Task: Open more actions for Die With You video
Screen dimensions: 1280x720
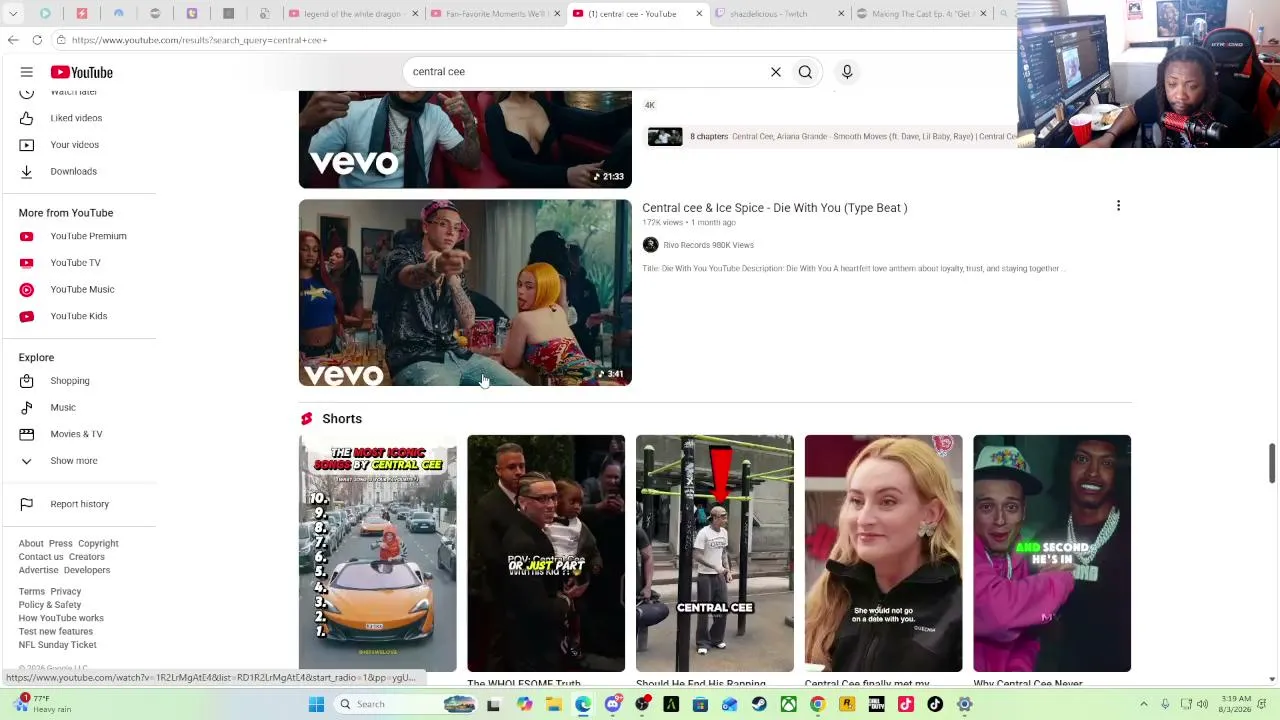Action: [x=1118, y=206]
